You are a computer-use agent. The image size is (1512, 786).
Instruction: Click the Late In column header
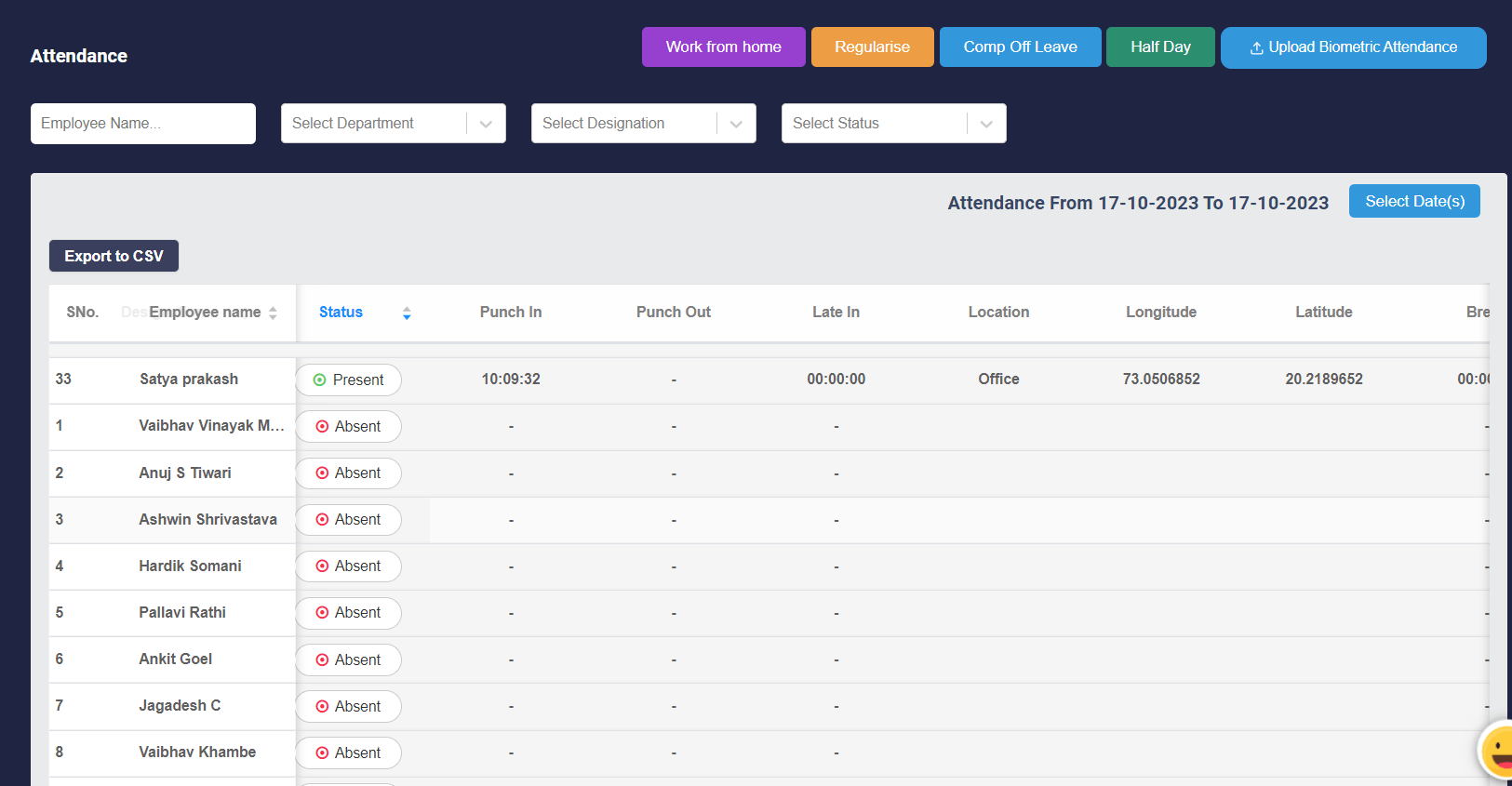(x=836, y=313)
